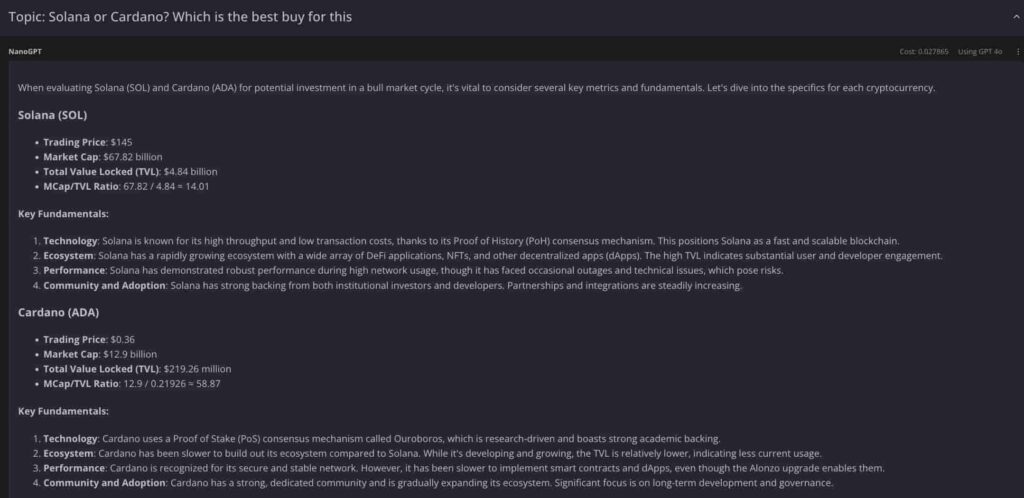
Task: Click the Topic: Solana or Cardano header title
Action: click(180, 17)
